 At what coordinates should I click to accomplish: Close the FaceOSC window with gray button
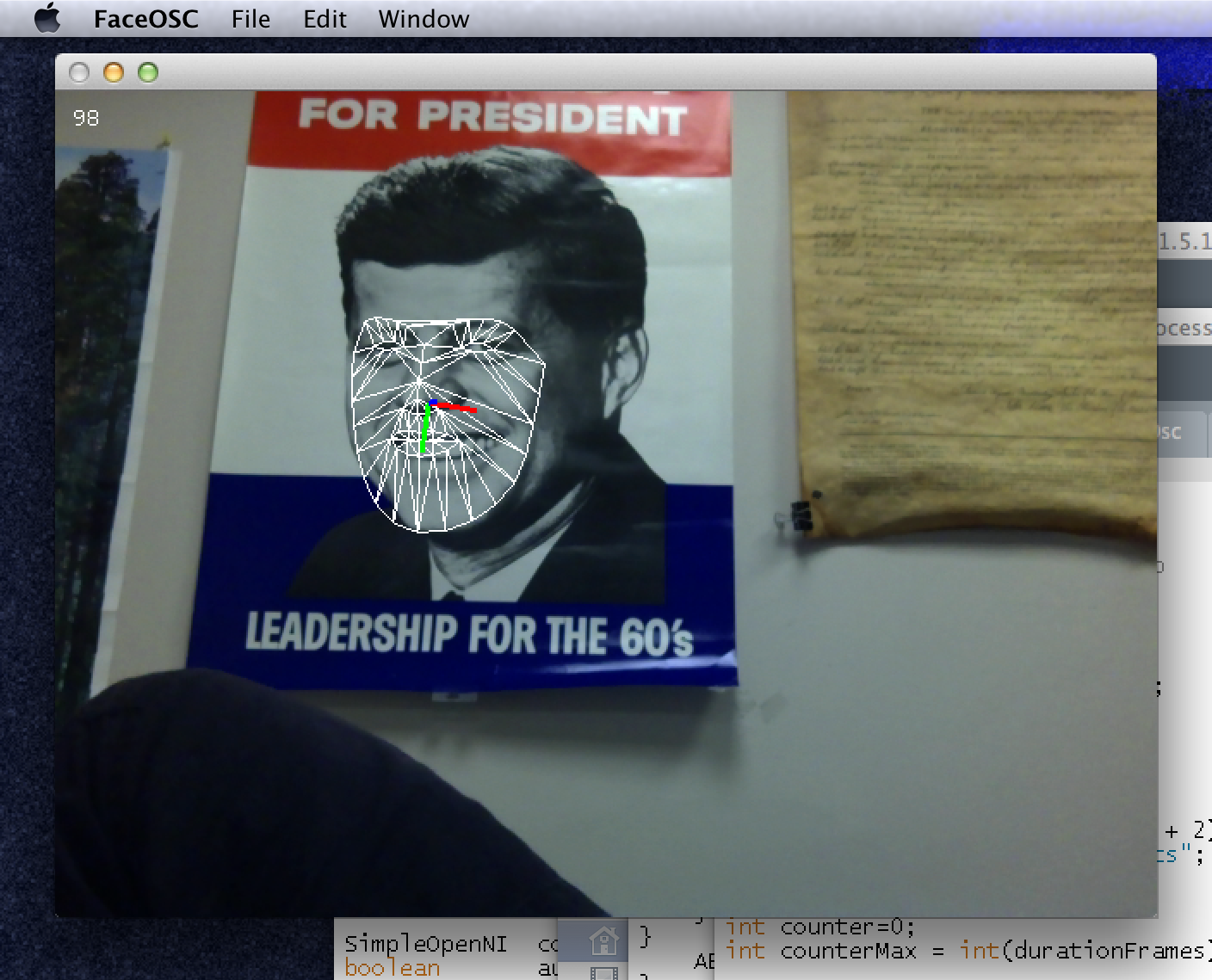tap(79, 73)
